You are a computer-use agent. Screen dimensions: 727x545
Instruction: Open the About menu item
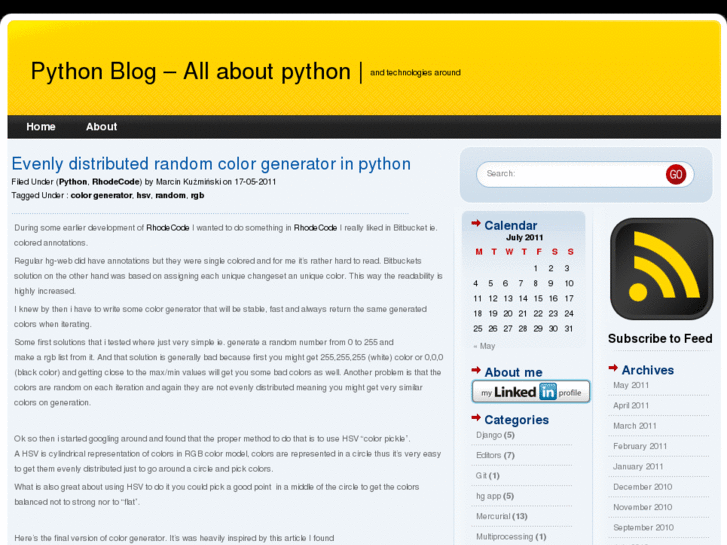[101, 127]
